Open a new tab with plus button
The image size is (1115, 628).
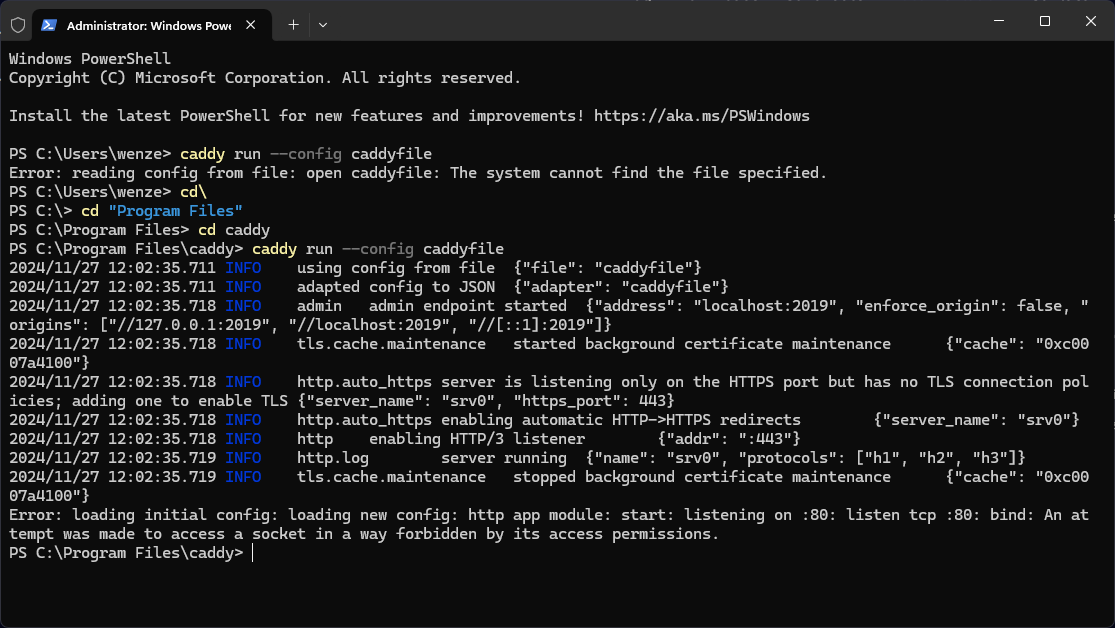293,25
